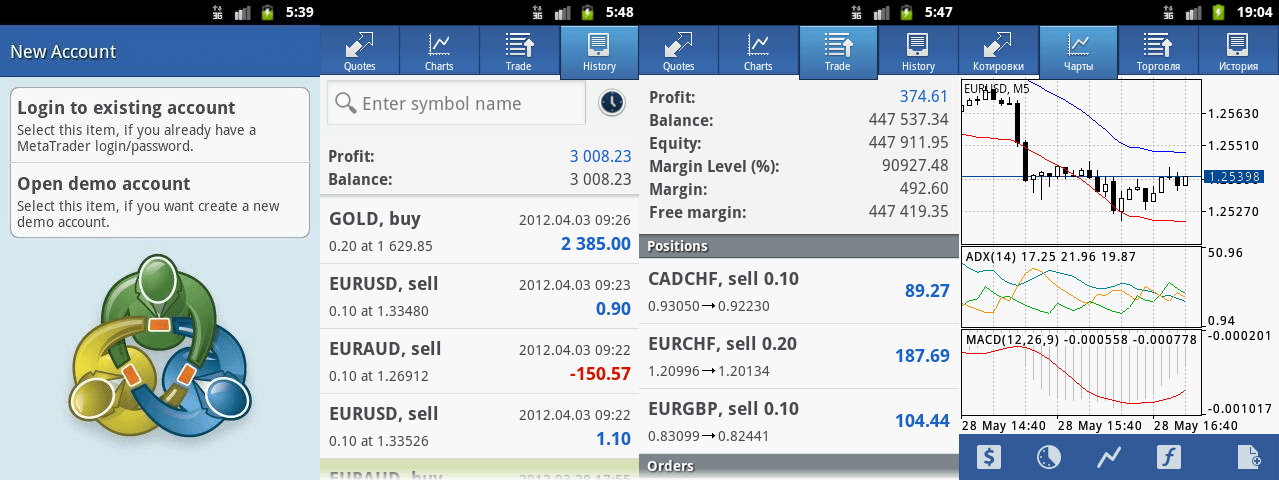Viewport: 1279px width, 480px height.
Task: Tap the EURUSD, M5 candlestick chart
Action: coord(1080,162)
